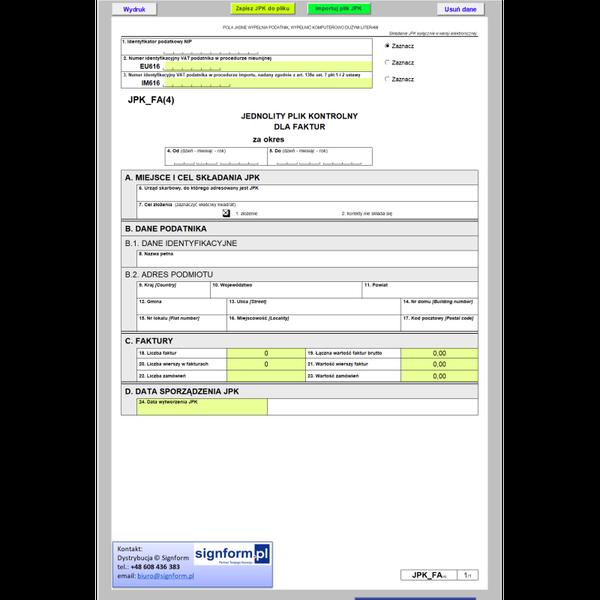Screen dimensions: 600x600
Task: Click the signform.pl logo
Action: (232, 554)
